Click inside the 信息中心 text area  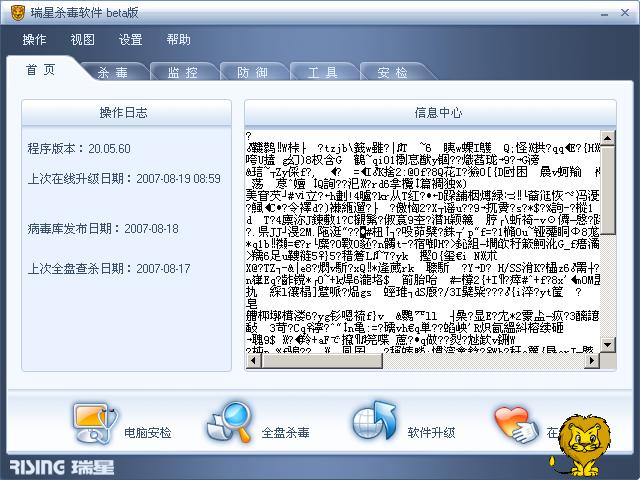point(423,242)
